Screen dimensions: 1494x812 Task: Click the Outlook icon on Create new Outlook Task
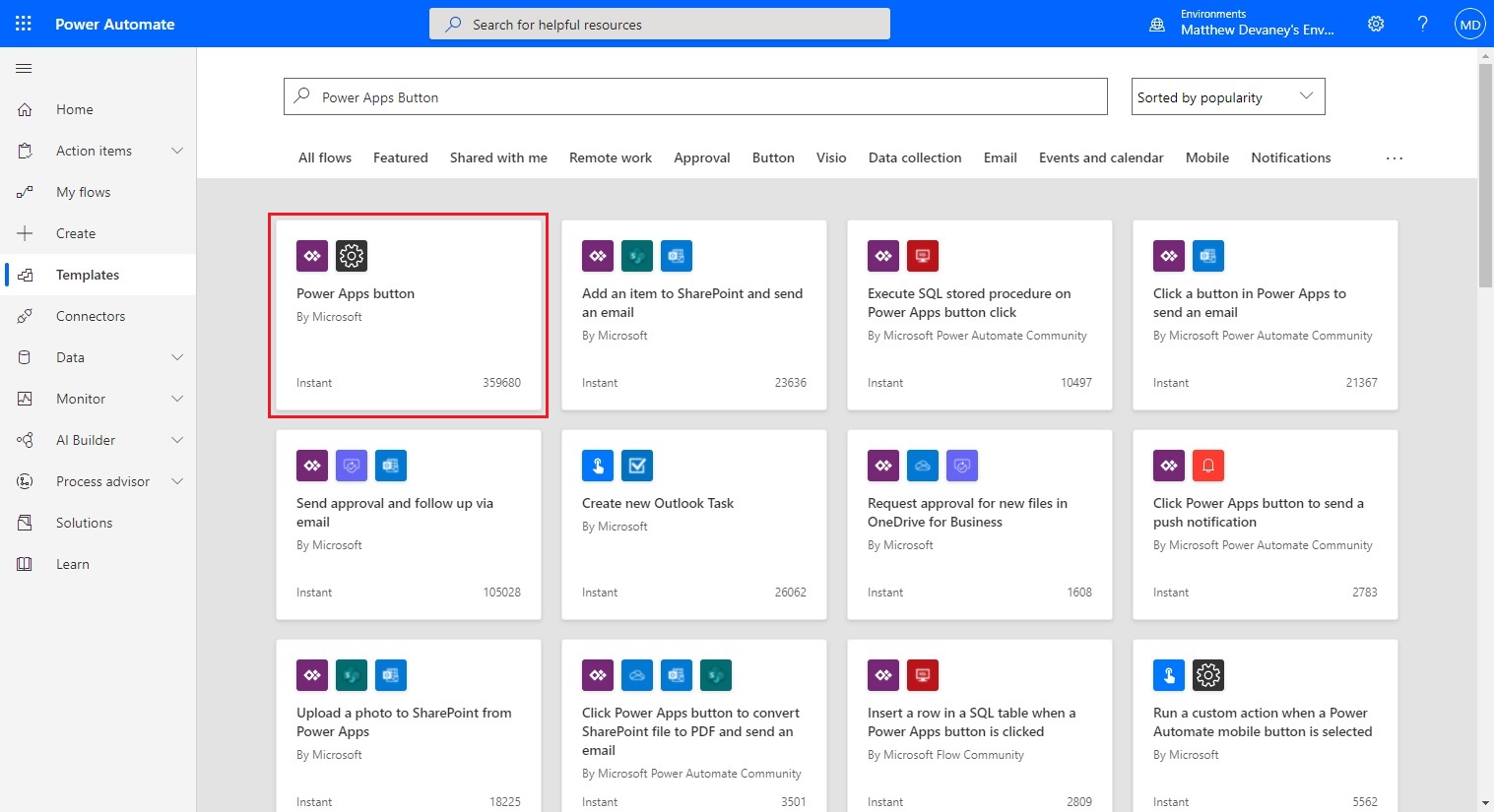637,466
